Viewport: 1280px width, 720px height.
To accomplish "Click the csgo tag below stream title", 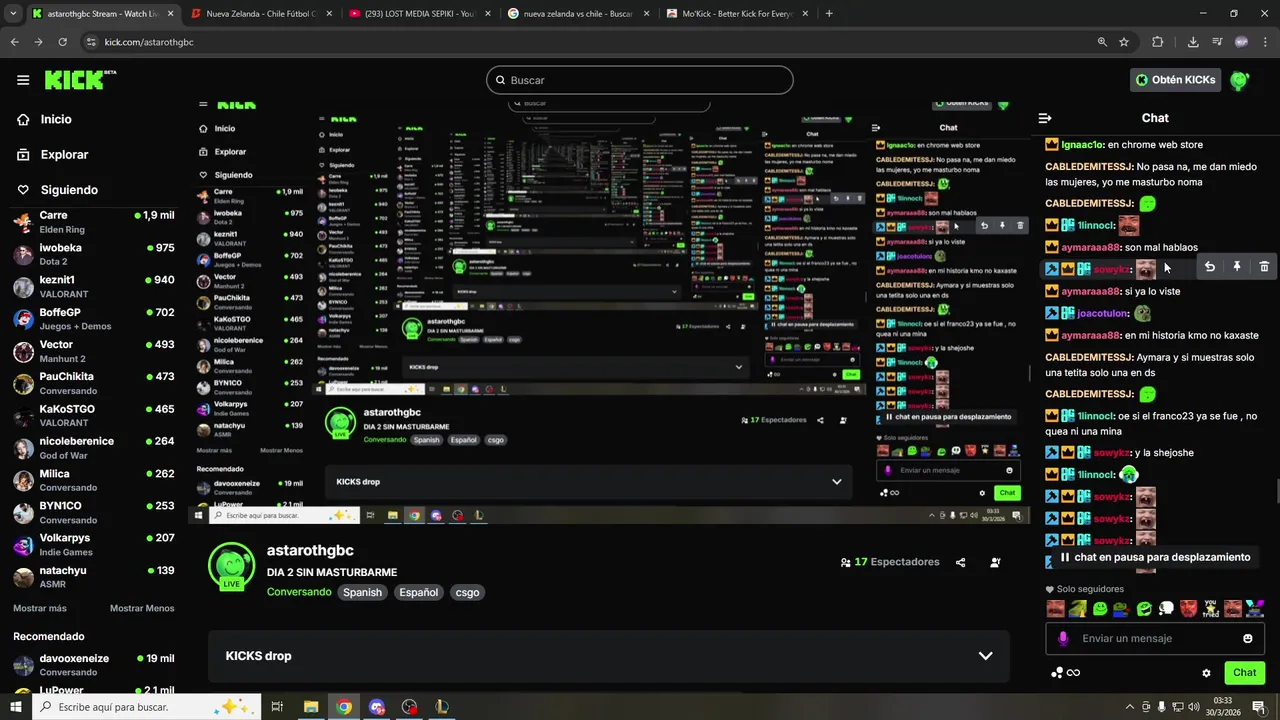I will pos(467,592).
